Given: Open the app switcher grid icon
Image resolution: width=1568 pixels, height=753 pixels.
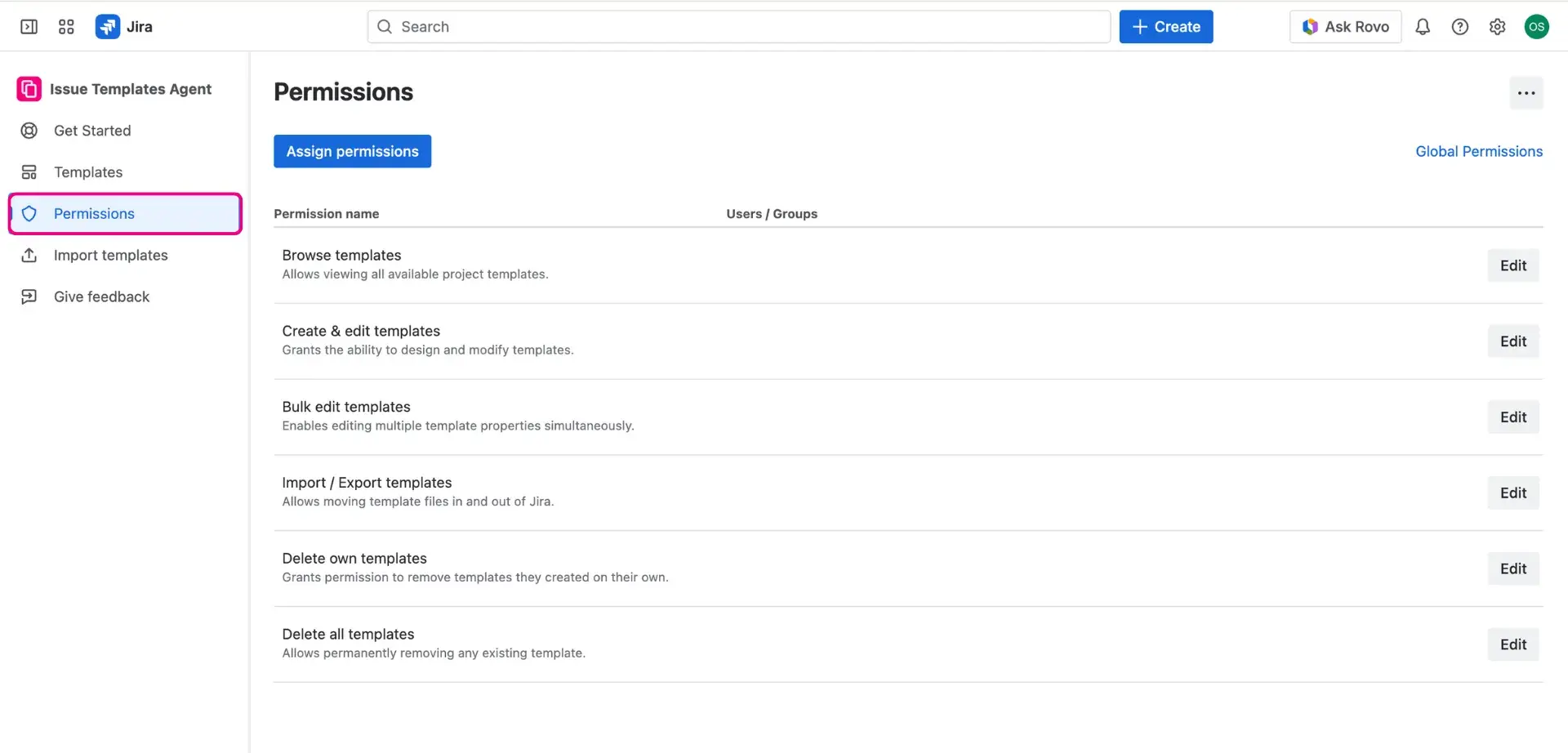Looking at the screenshot, I should 66,26.
